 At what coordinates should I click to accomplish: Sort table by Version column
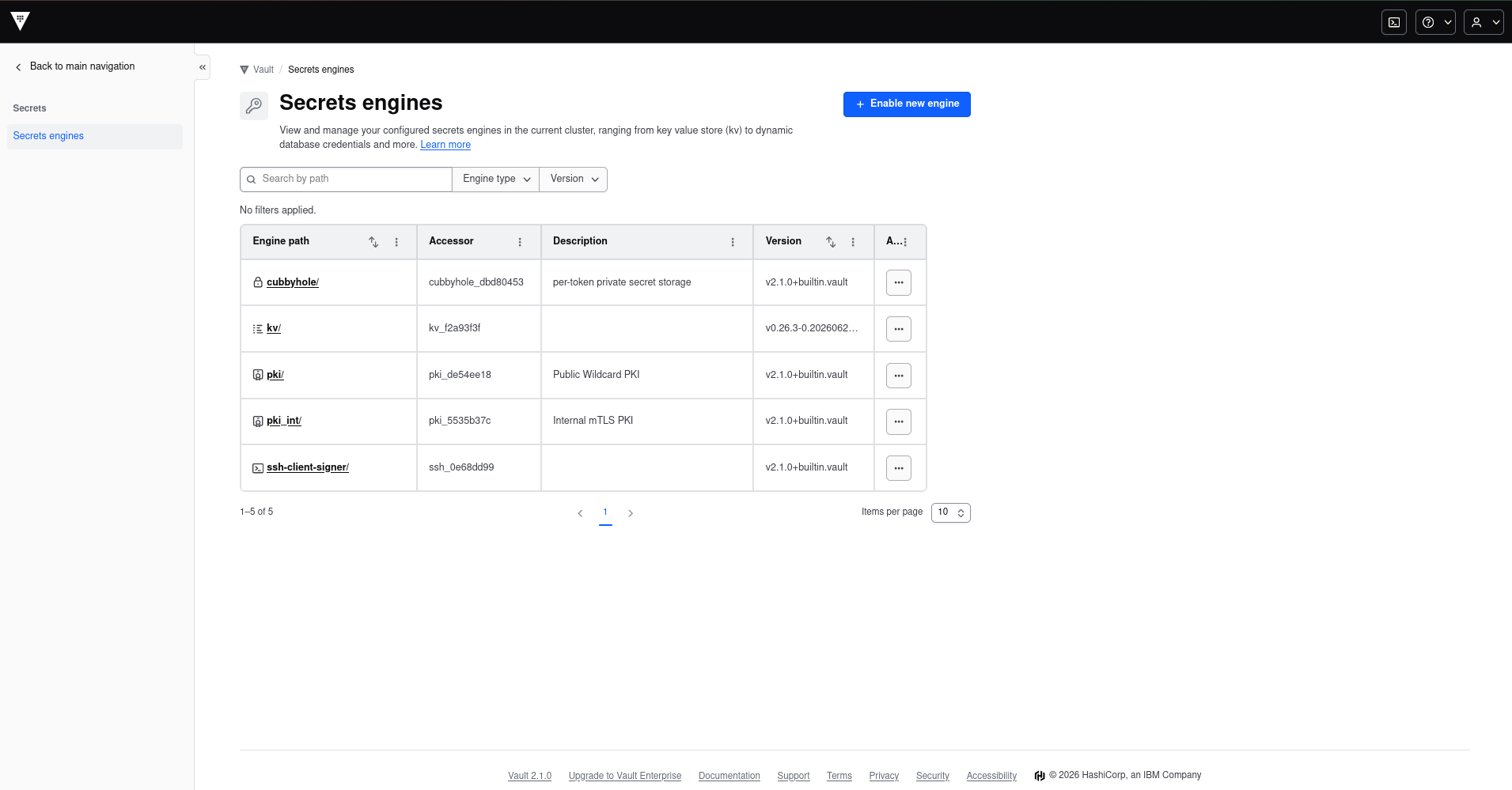(831, 242)
